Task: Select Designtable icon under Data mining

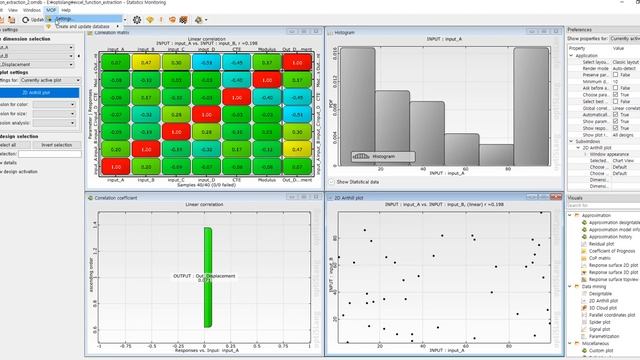Action: [584, 293]
